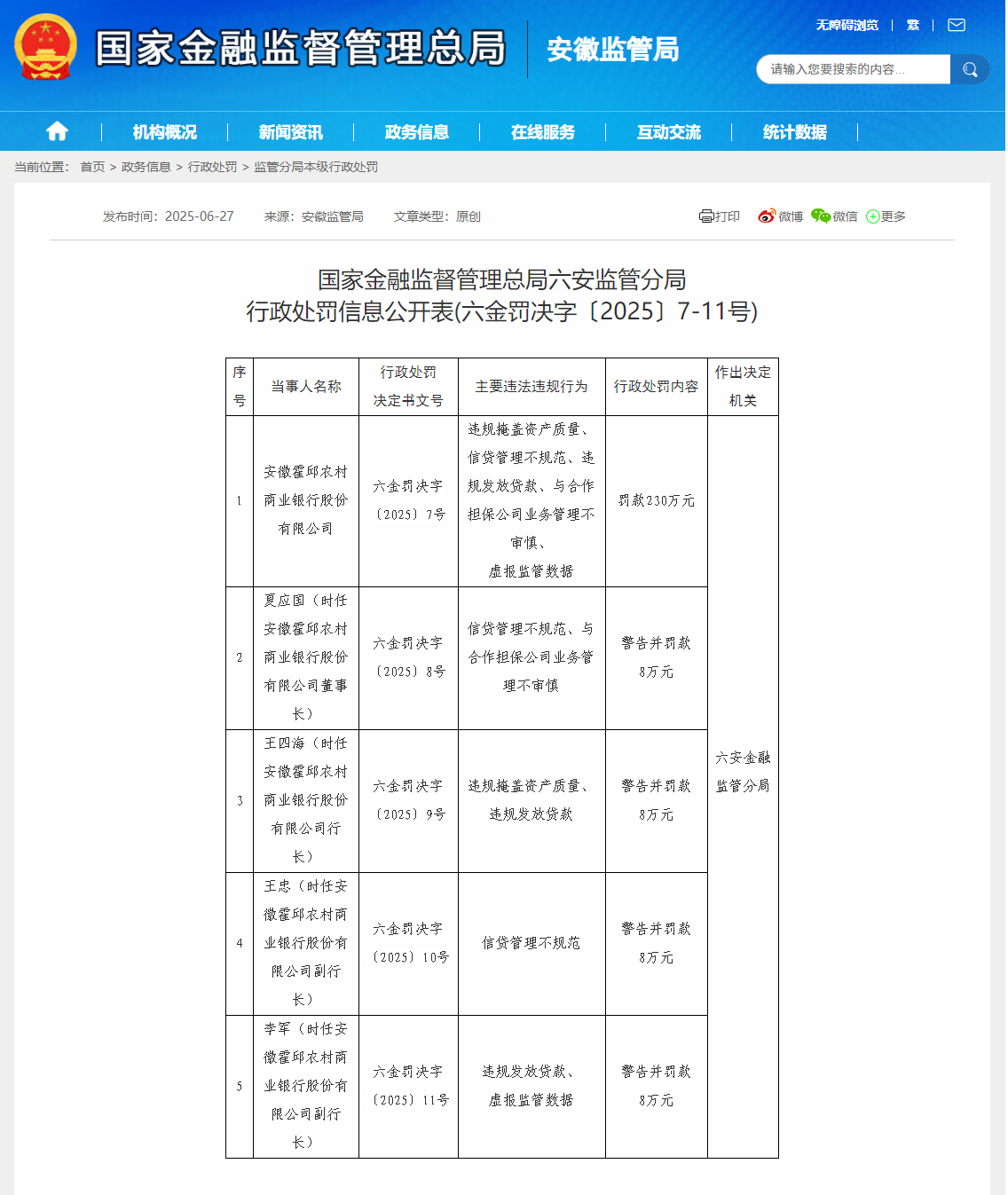Click the article title heading
The height and width of the screenshot is (1195, 1008).
click(x=502, y=295)
